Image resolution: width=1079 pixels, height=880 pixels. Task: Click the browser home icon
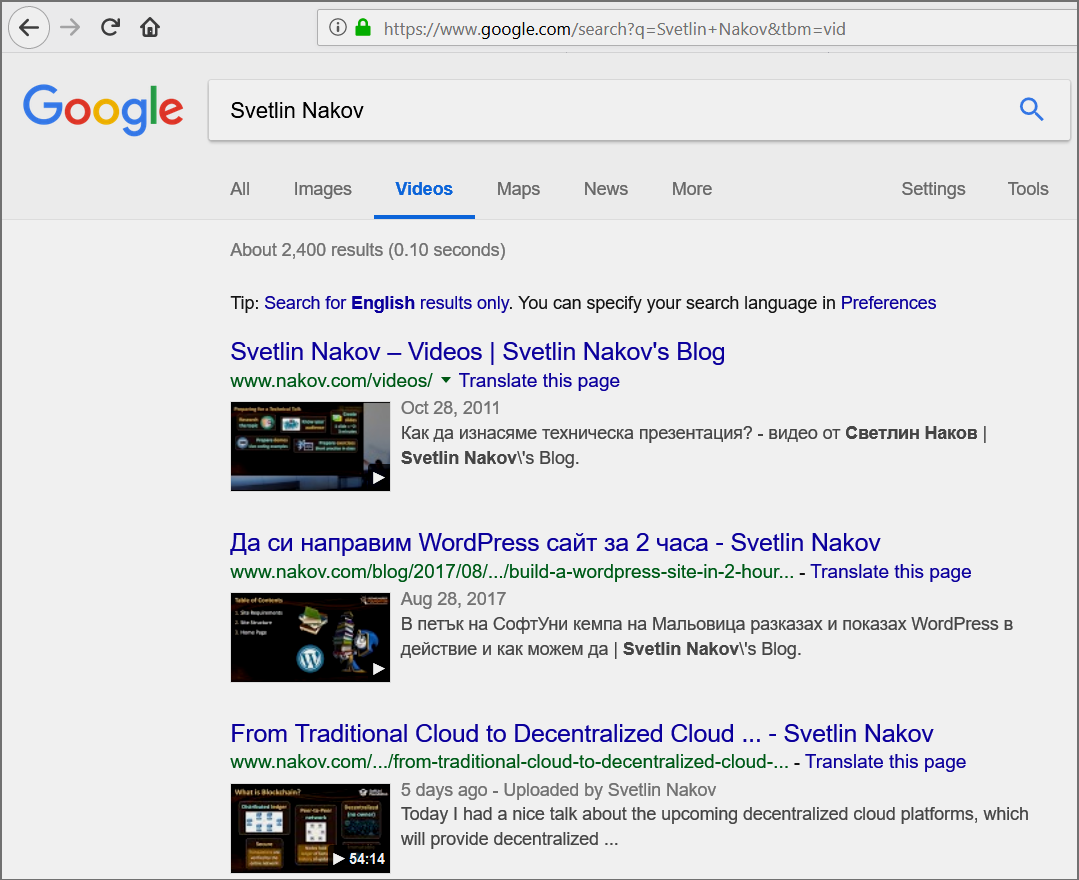point(150,27)
